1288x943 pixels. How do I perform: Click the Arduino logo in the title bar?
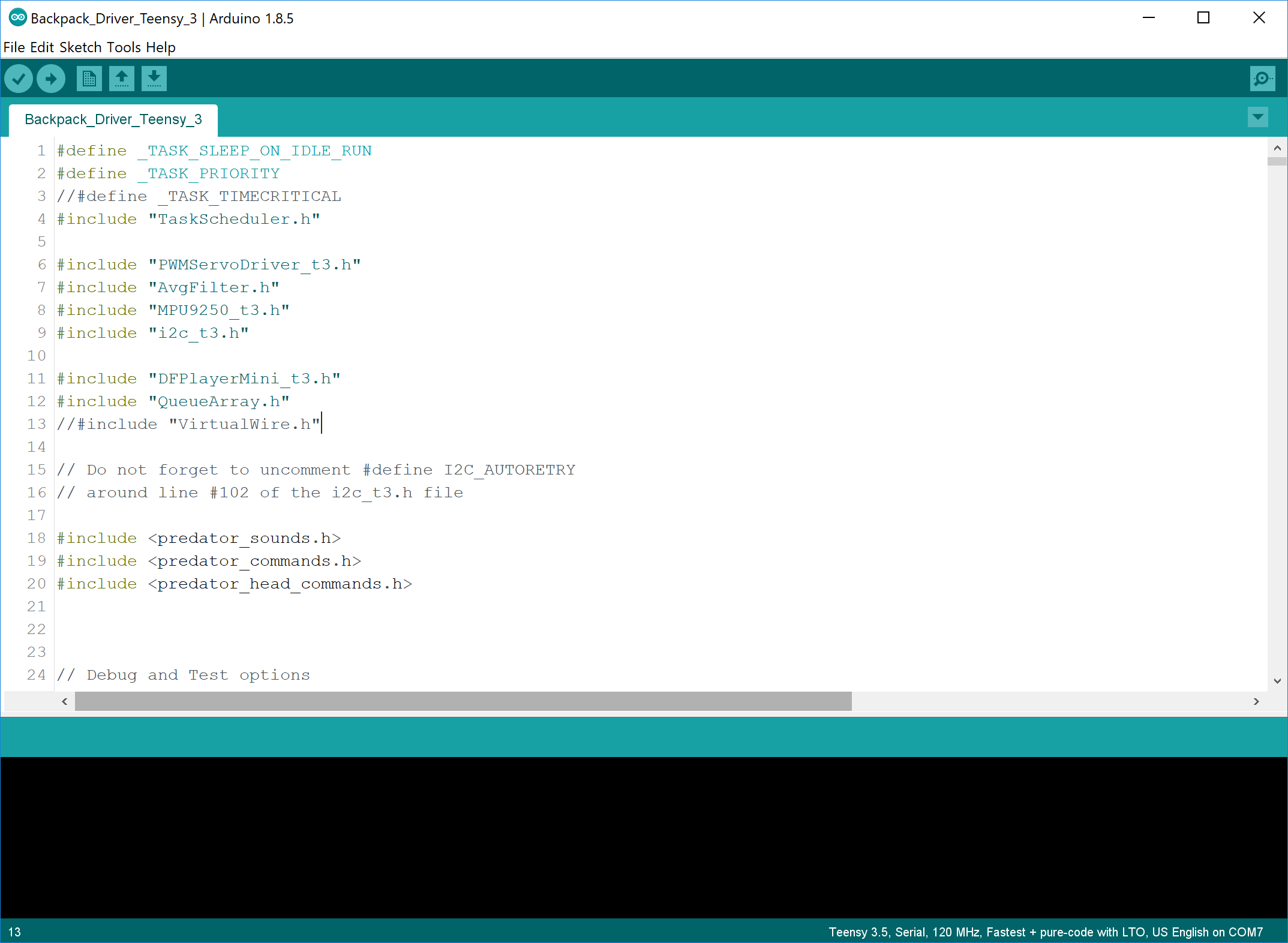pyautogui.click(x=17, y=18)
